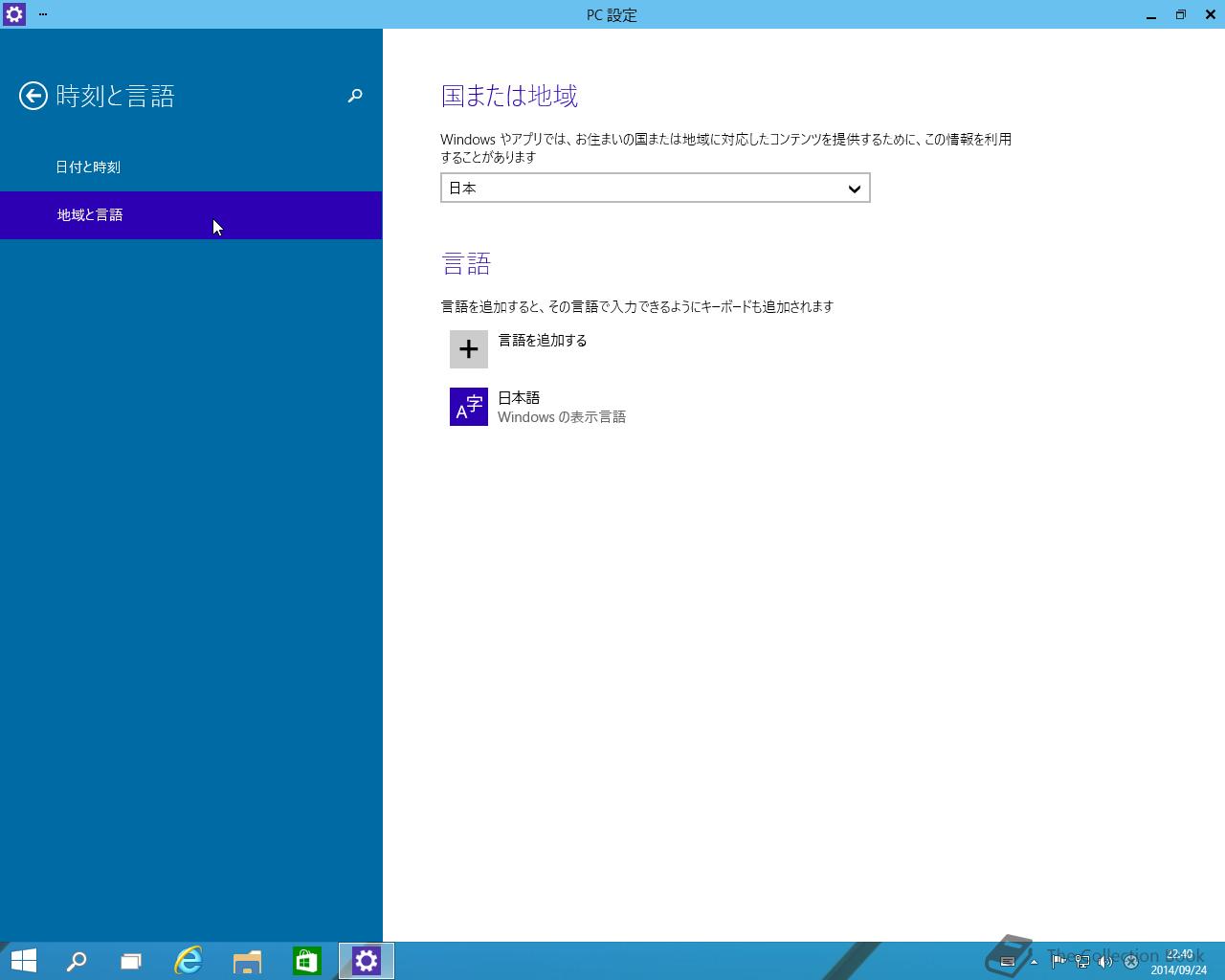Restore down the PC 設定 window
This screenshot has width=1225, height=980.
[x=1181, y=14]
